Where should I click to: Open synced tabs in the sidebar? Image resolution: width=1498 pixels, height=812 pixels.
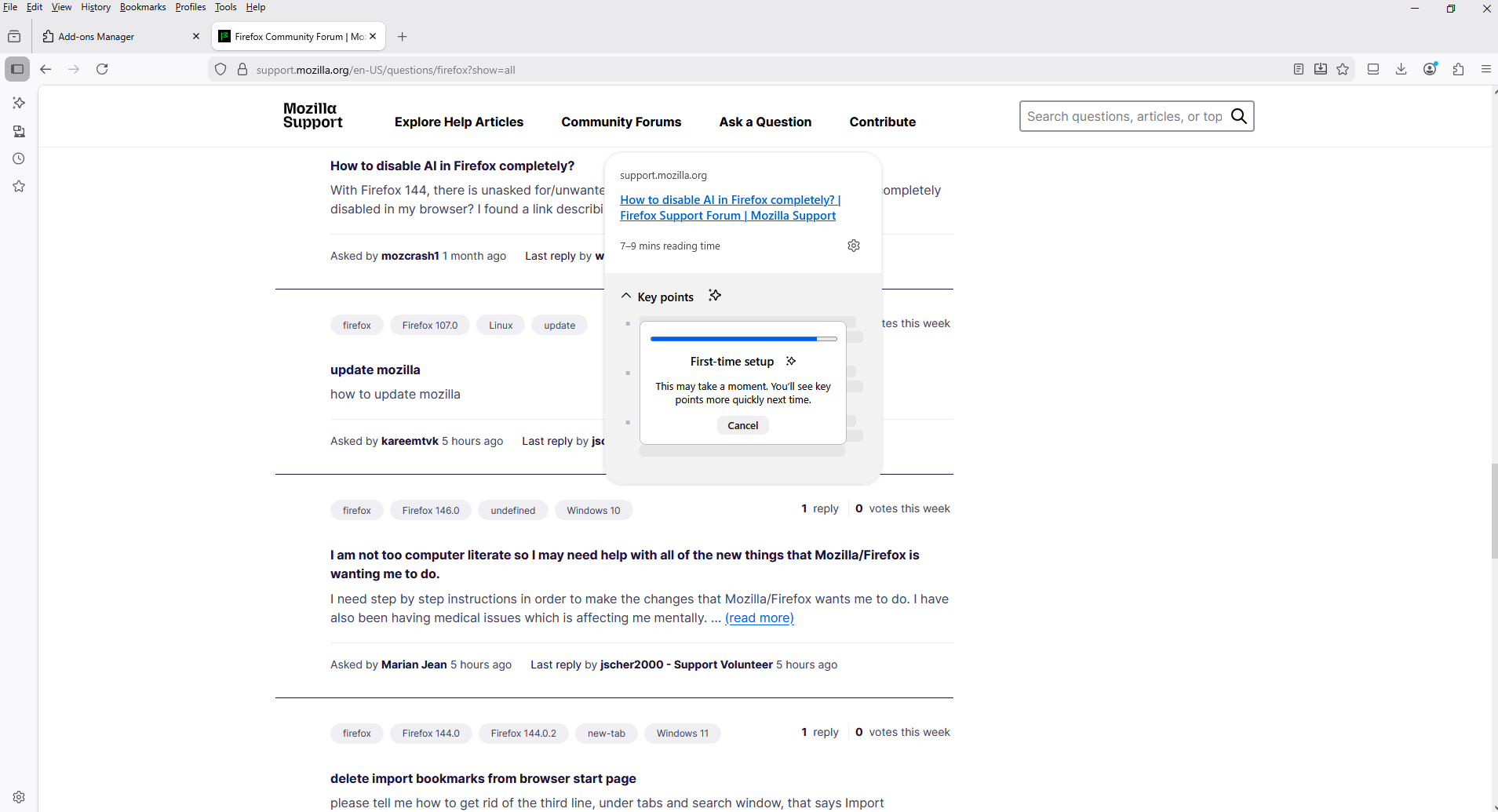pos(19,131)
